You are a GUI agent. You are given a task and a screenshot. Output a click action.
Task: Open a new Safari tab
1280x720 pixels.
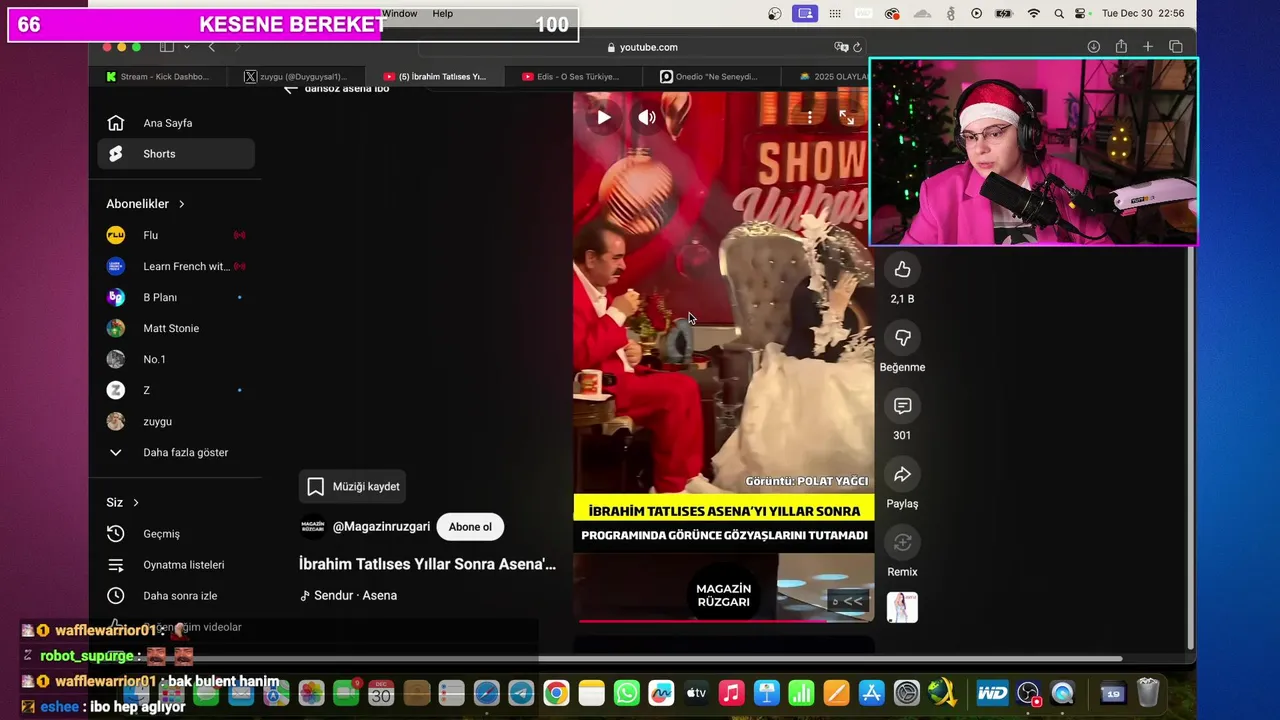(x=1148, y=47)
